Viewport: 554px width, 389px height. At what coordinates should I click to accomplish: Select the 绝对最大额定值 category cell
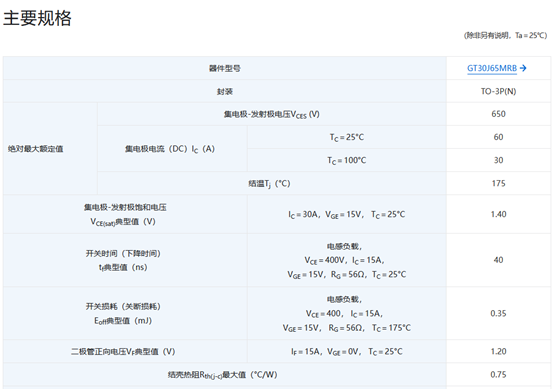[x=50, y=149]
